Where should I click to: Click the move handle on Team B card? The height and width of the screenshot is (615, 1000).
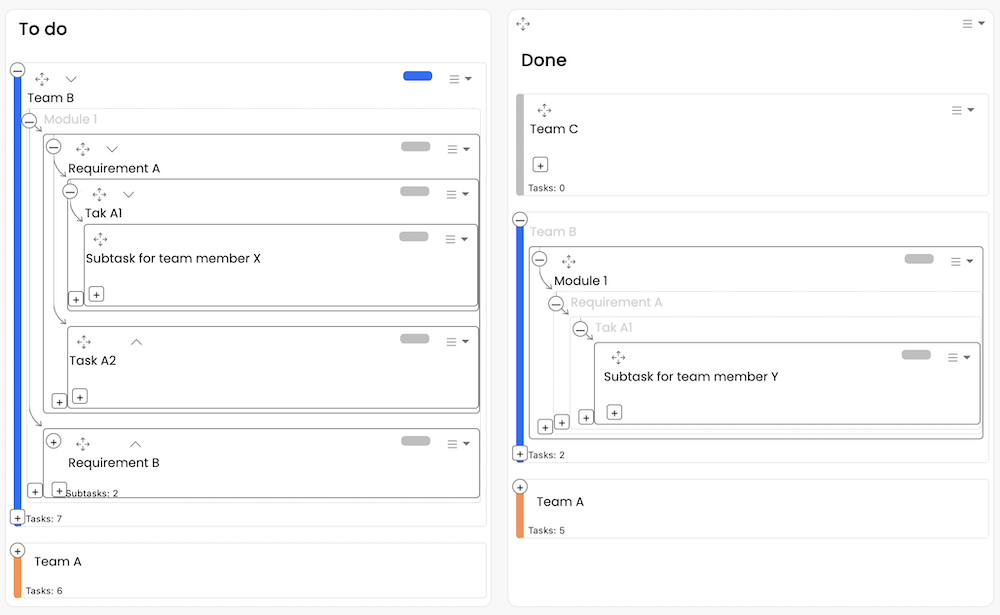point(42,79)
